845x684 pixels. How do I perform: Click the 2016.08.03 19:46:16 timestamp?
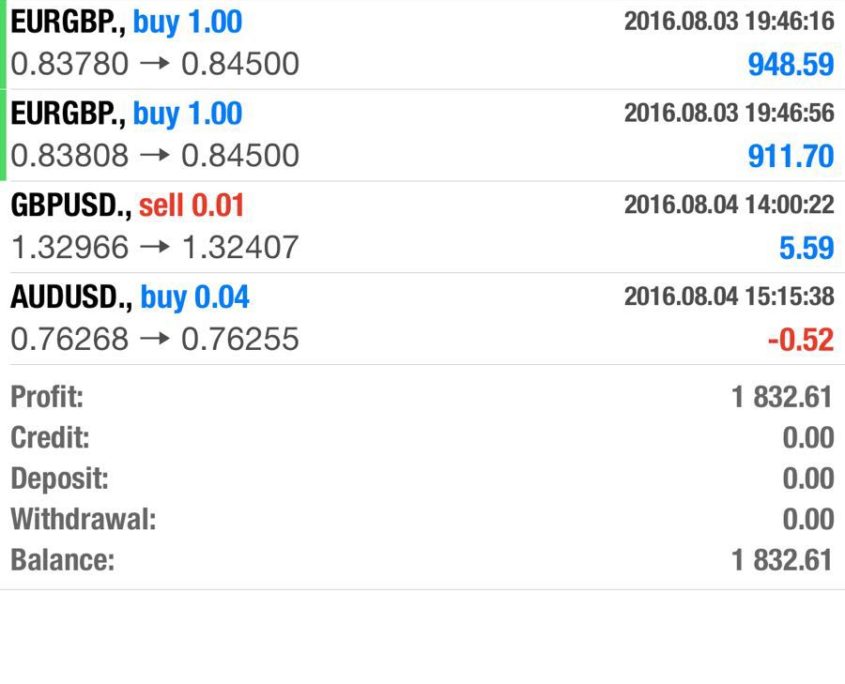coord(728,22)
